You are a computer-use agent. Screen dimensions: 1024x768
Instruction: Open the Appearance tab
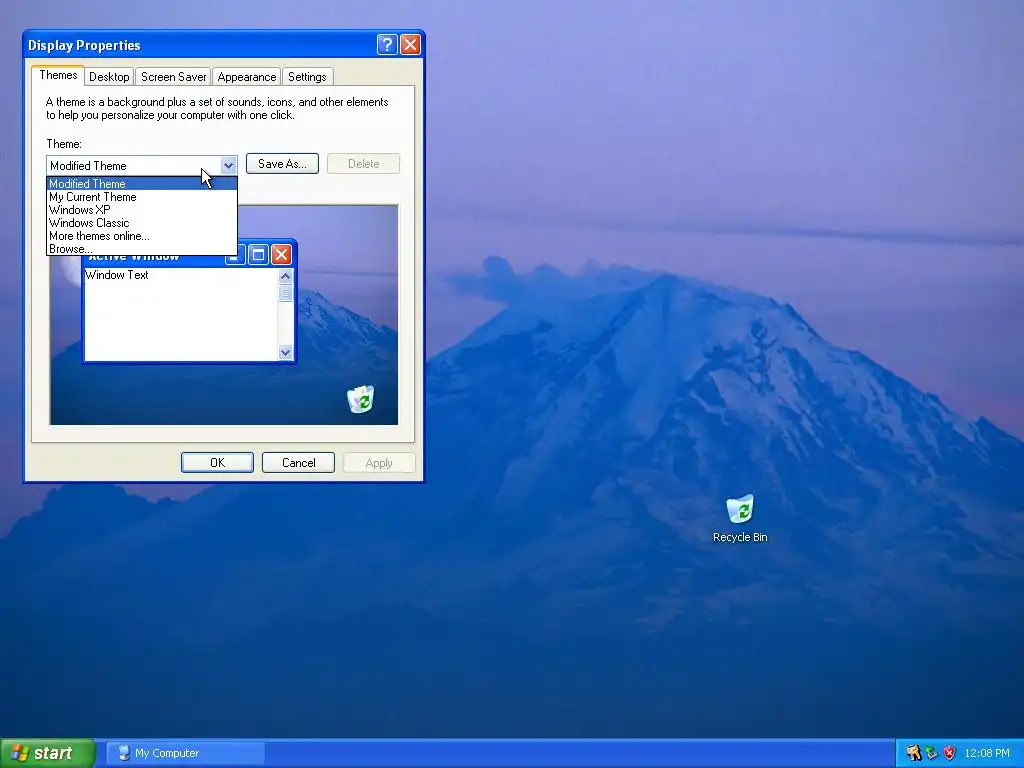(x=246, y=76)
